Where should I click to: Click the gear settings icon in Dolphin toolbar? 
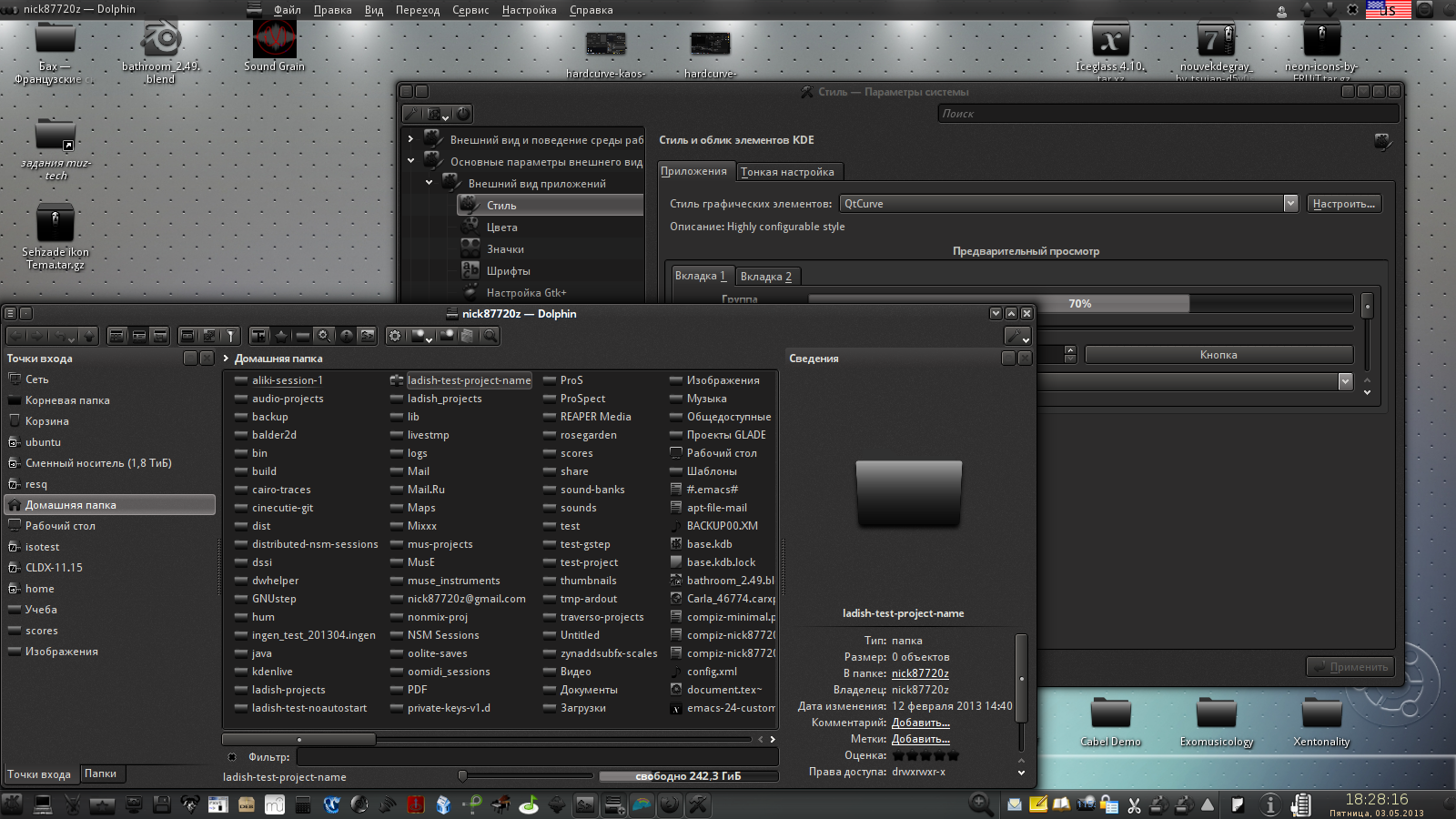coord(395,336)
